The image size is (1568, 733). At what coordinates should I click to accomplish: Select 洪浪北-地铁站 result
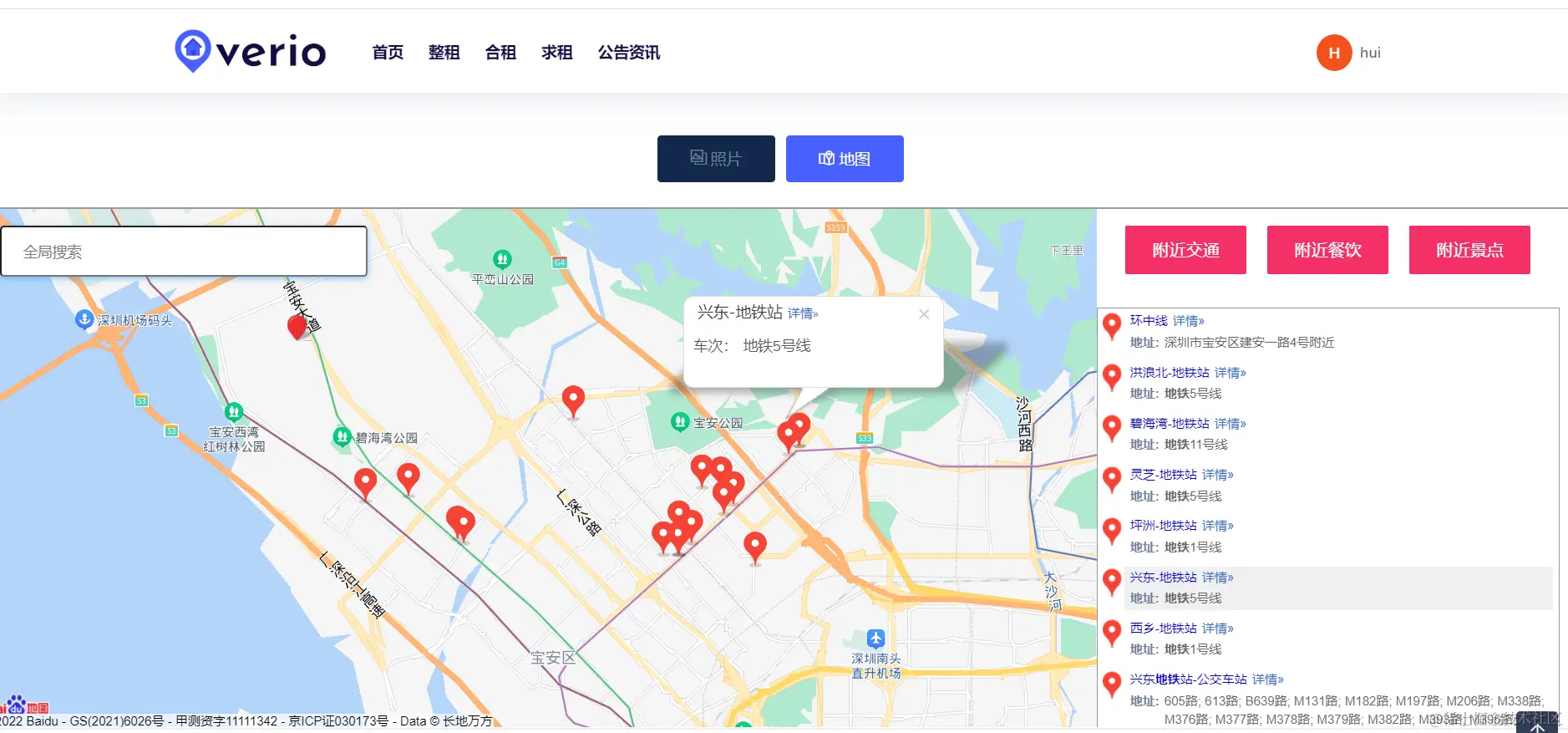click(1170, 373)
